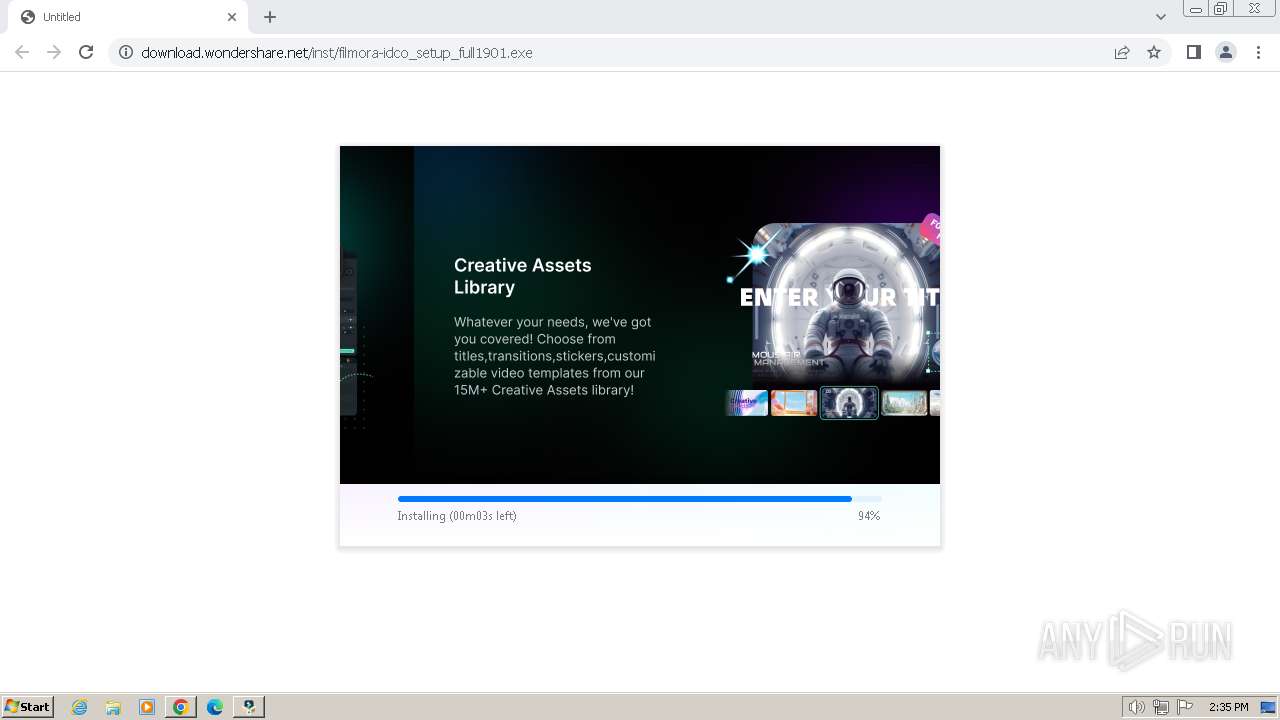Bookmark this tab with the star icon
The width and height of the screenshot is (1280, 720).
pyautogui.click(x=1154, y=52)
